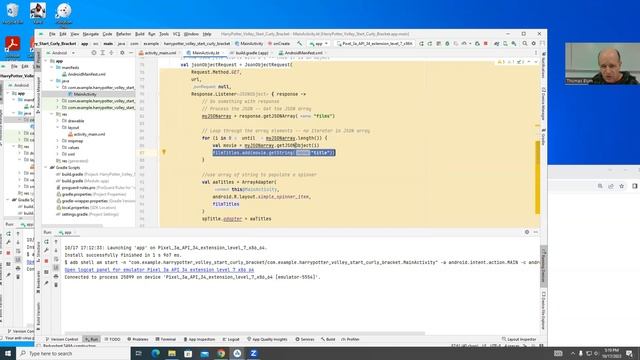Collapse the app module node

(46, 61)
